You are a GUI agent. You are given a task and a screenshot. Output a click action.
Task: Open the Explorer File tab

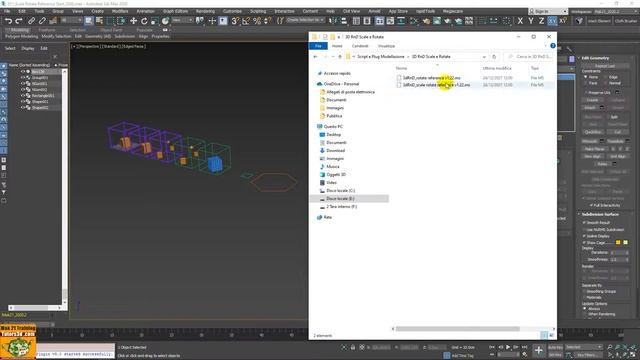click(318, 46)
